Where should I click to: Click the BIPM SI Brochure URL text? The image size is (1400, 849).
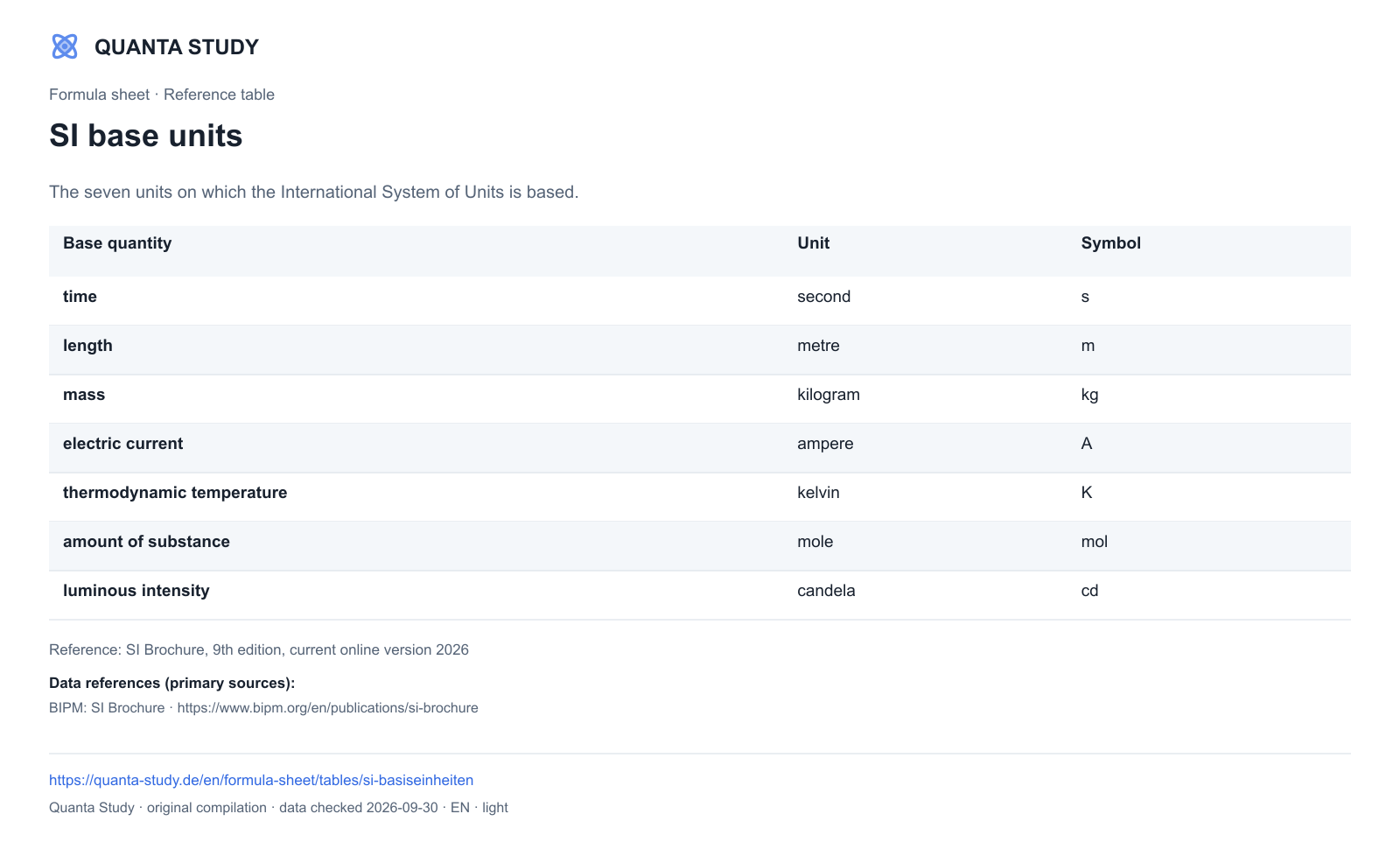327,708
